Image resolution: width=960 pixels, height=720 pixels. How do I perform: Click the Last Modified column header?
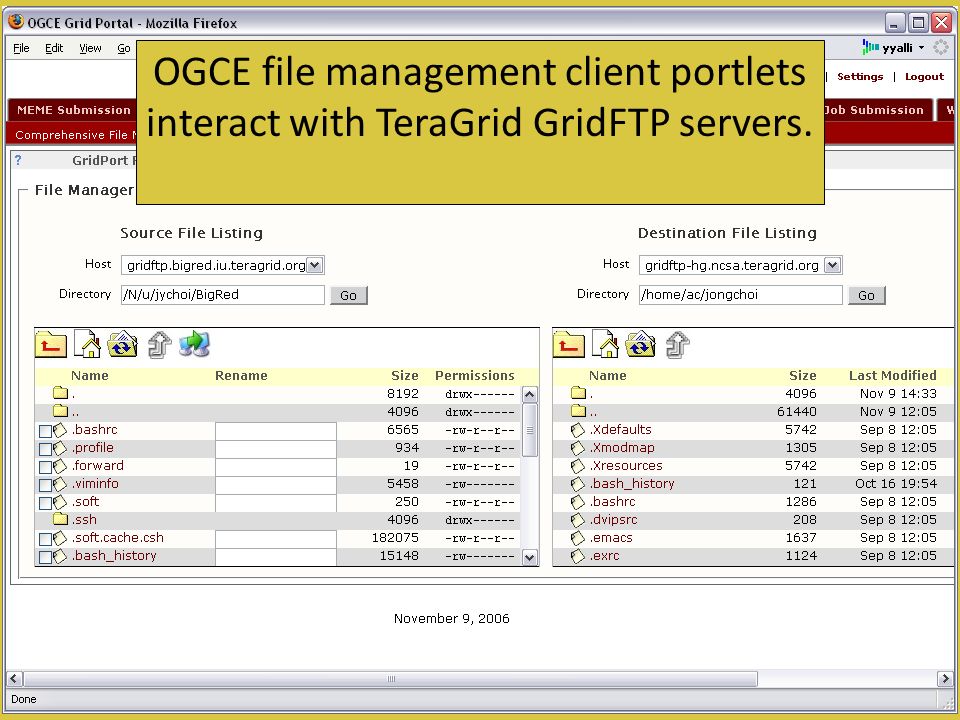click(893, 375)
